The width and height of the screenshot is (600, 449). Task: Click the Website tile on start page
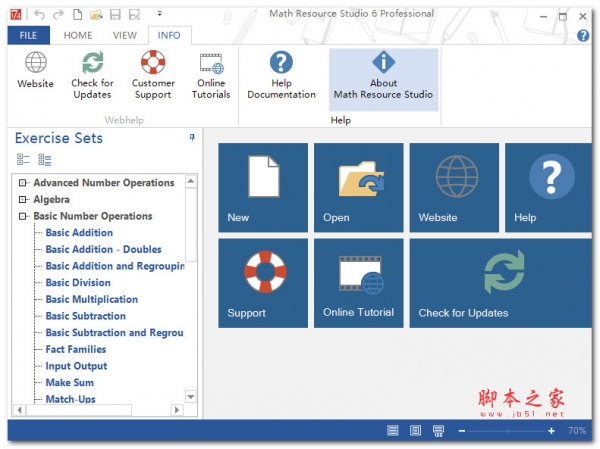(x=454, y=188)
